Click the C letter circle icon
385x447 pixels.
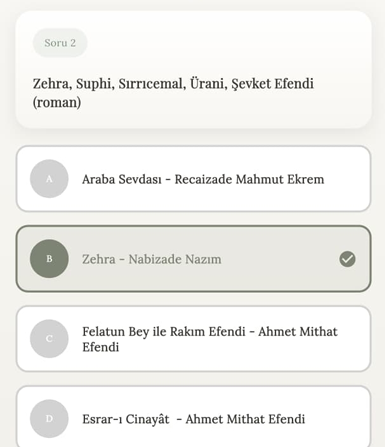click(x=49, y=339)
